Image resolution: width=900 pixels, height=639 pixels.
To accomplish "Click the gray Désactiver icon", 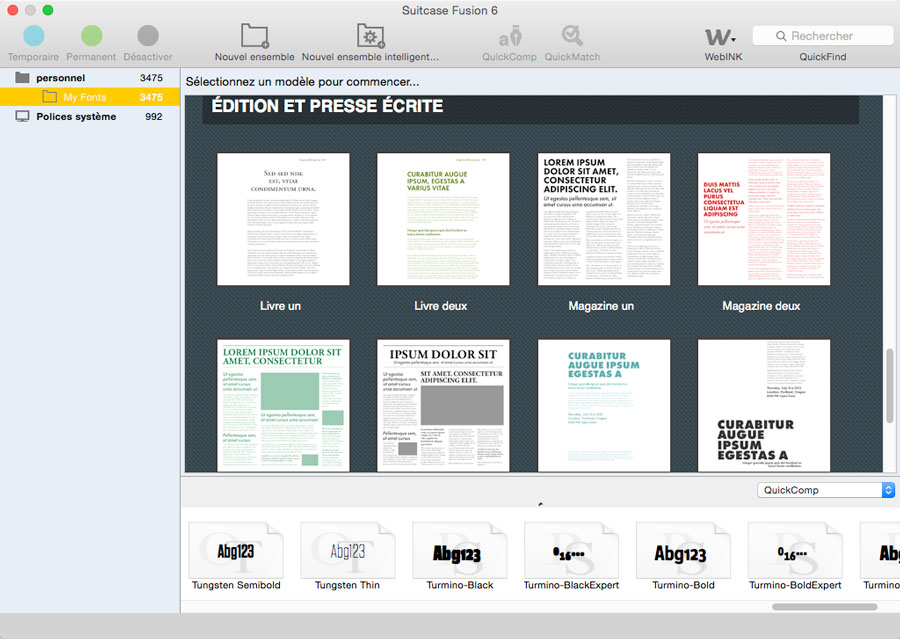I will pyautogui.click(x=148, y=36).
